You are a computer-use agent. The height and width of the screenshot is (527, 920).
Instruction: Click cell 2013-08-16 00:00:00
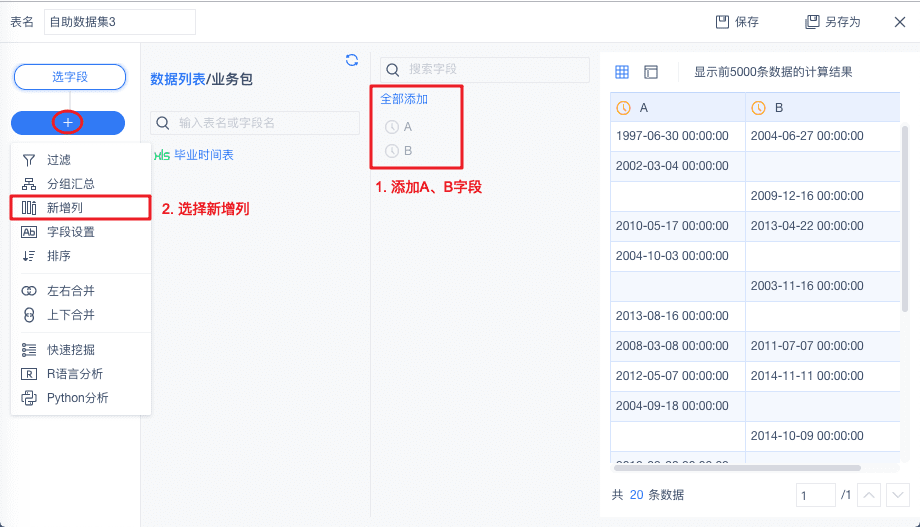click(678, 316)
